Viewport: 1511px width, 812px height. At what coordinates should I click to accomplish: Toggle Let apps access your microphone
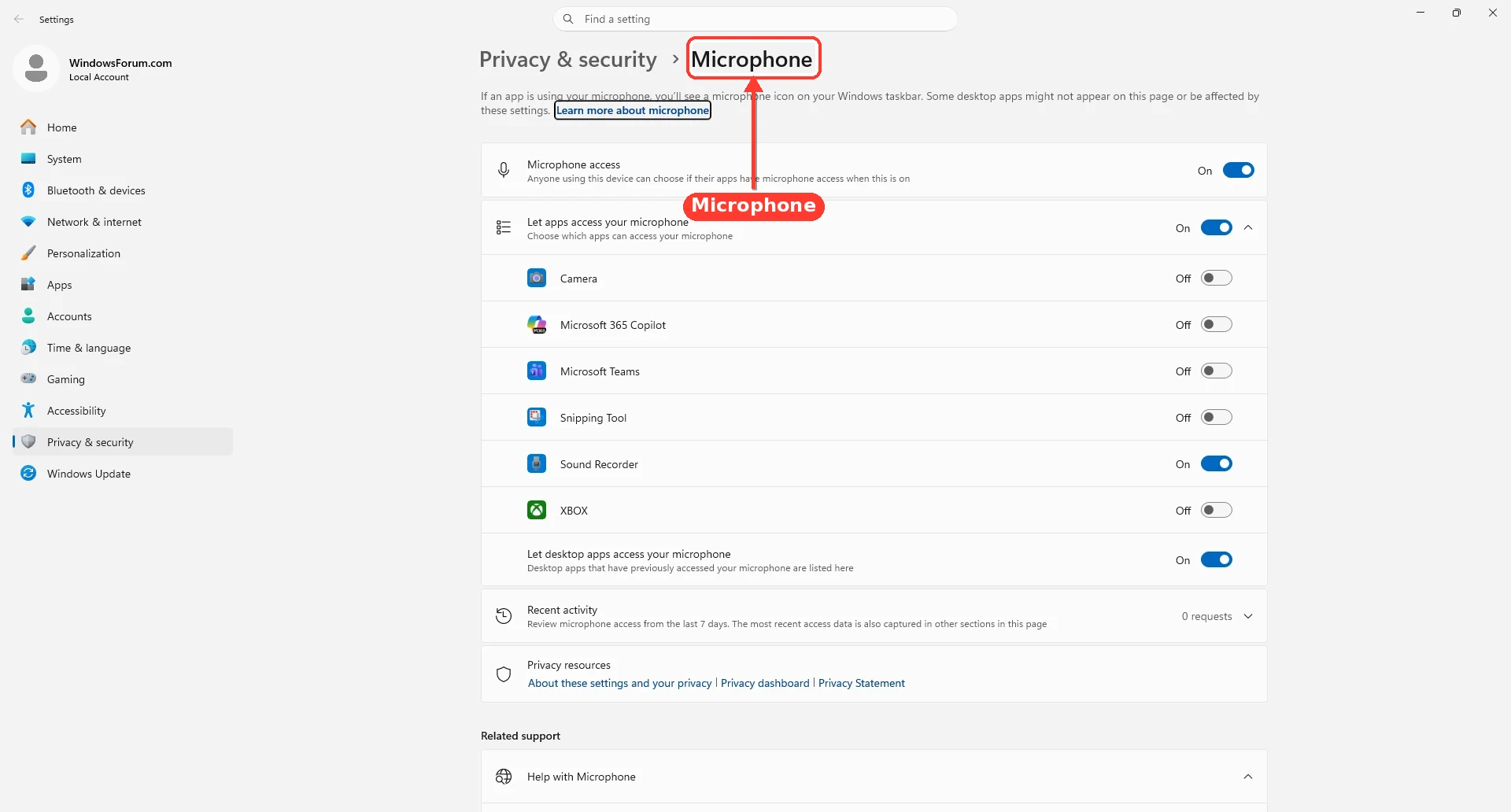click(x=1216, y=227)
